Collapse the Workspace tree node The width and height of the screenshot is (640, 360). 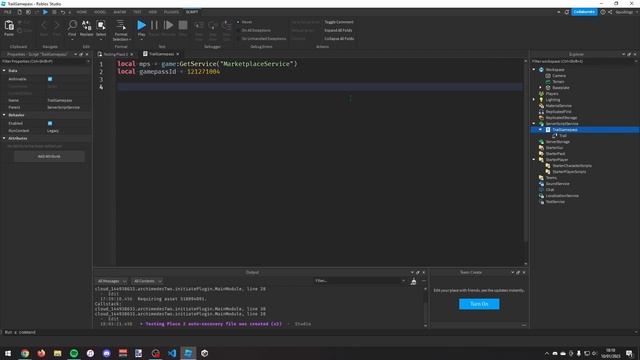click(x=534, y=70)
